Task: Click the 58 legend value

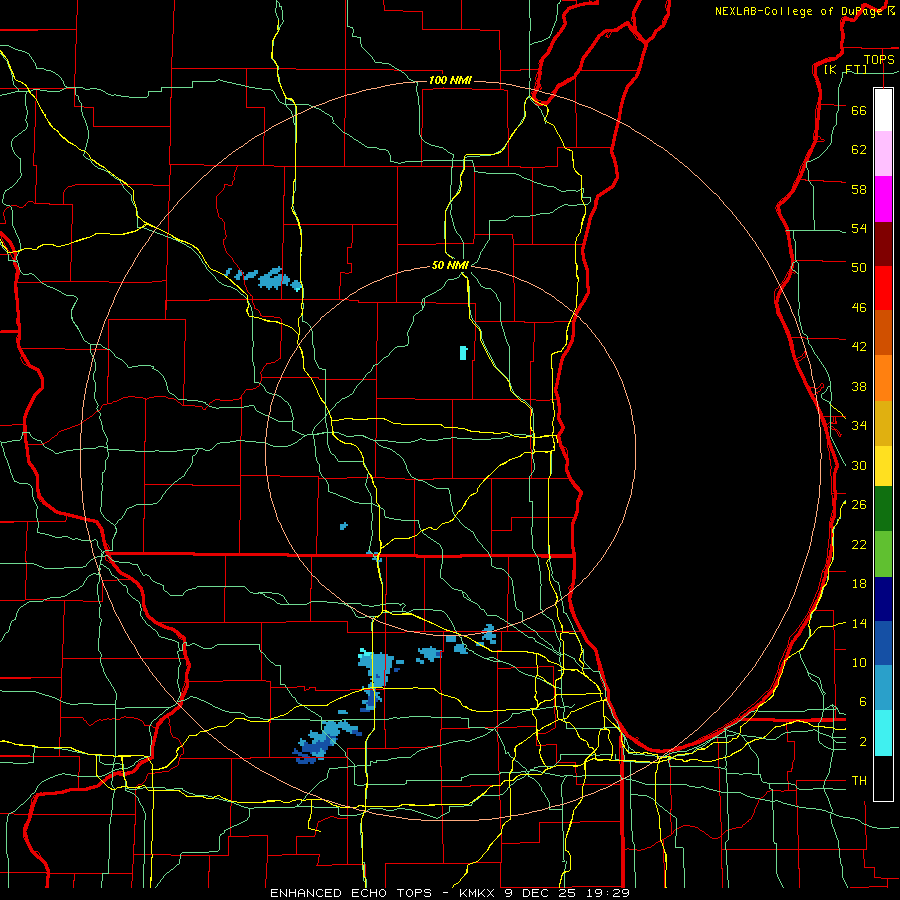Action: pyautogui.click(x=859, y=189)
